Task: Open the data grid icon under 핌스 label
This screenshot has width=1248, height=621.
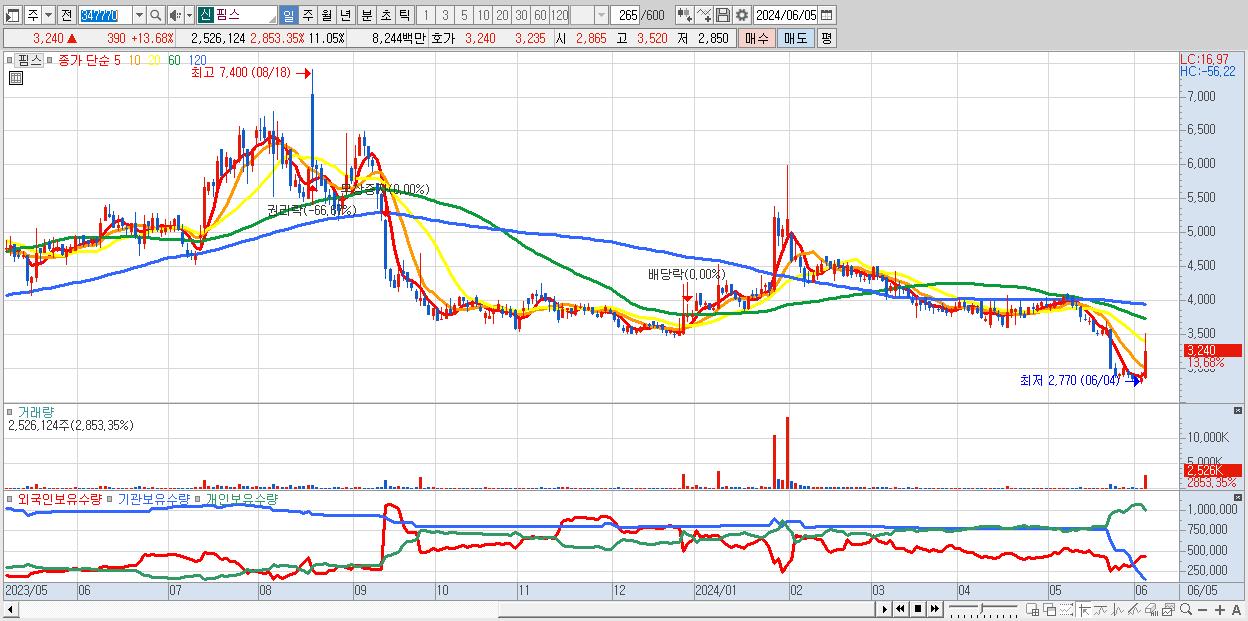Action: click(x=15, y=79)
